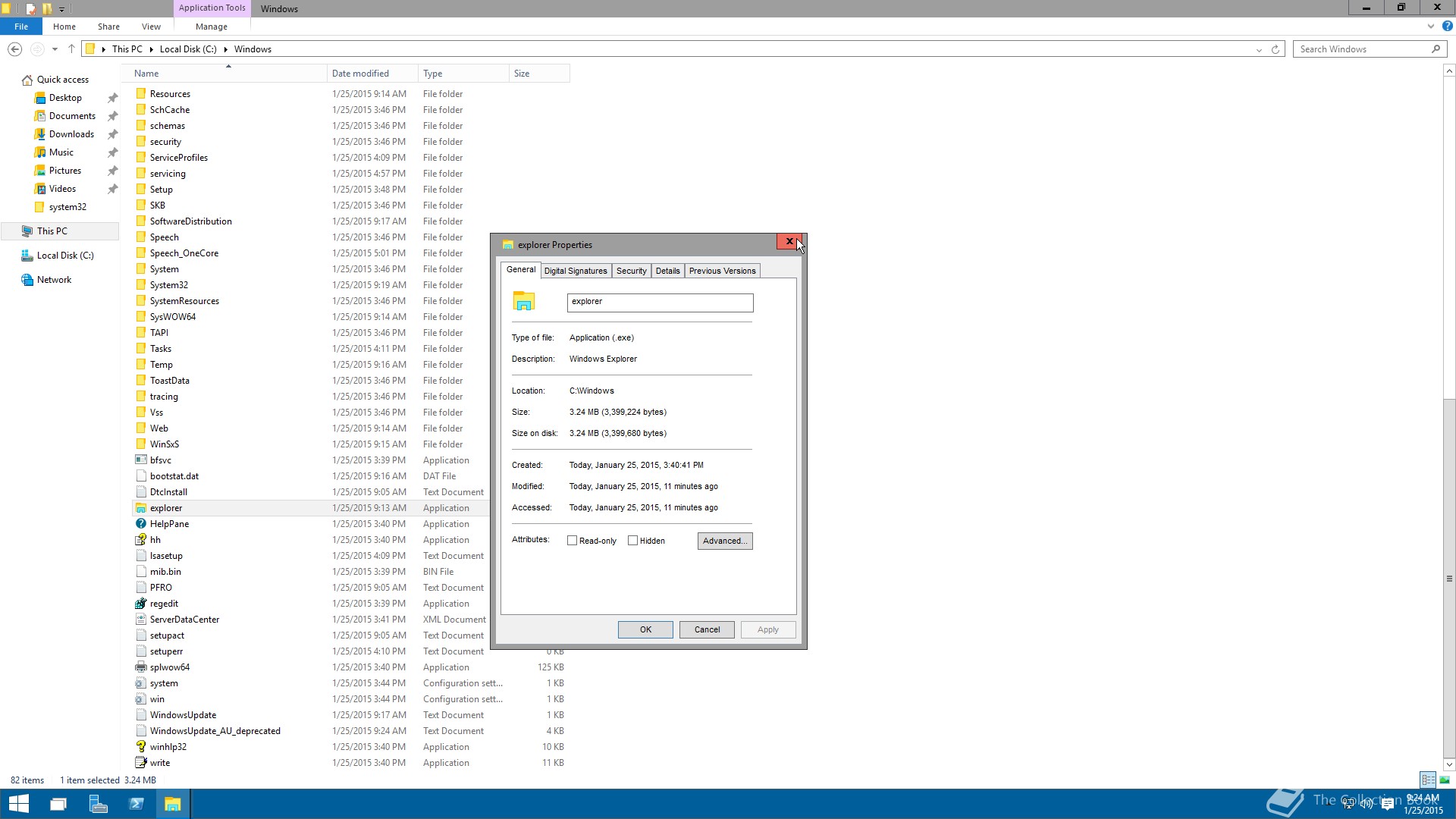Sort files by Type column header
This screenshot has width=1456, height=819.
coord(463,74)
